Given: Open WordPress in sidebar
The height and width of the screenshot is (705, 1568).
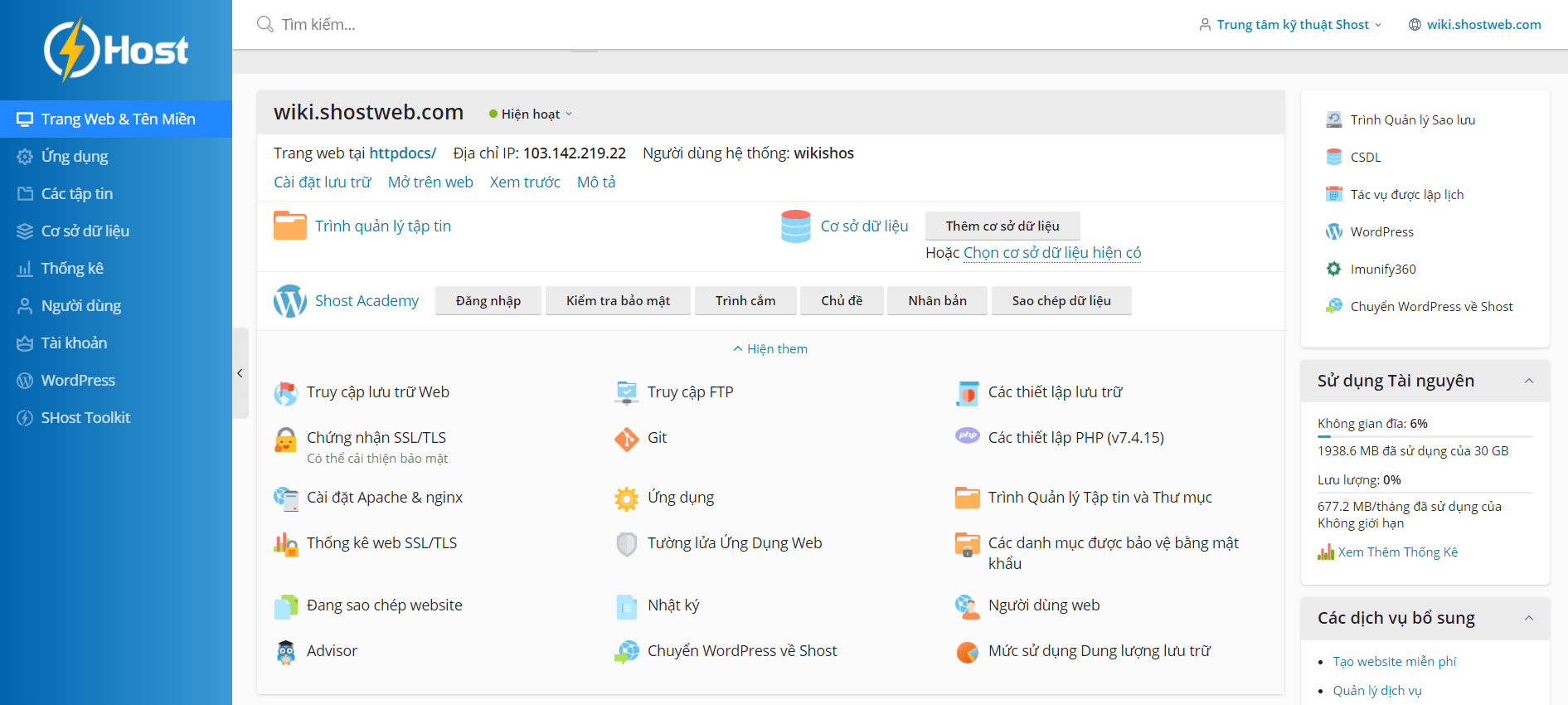Looking at the screenshot, I should [116, 380].
